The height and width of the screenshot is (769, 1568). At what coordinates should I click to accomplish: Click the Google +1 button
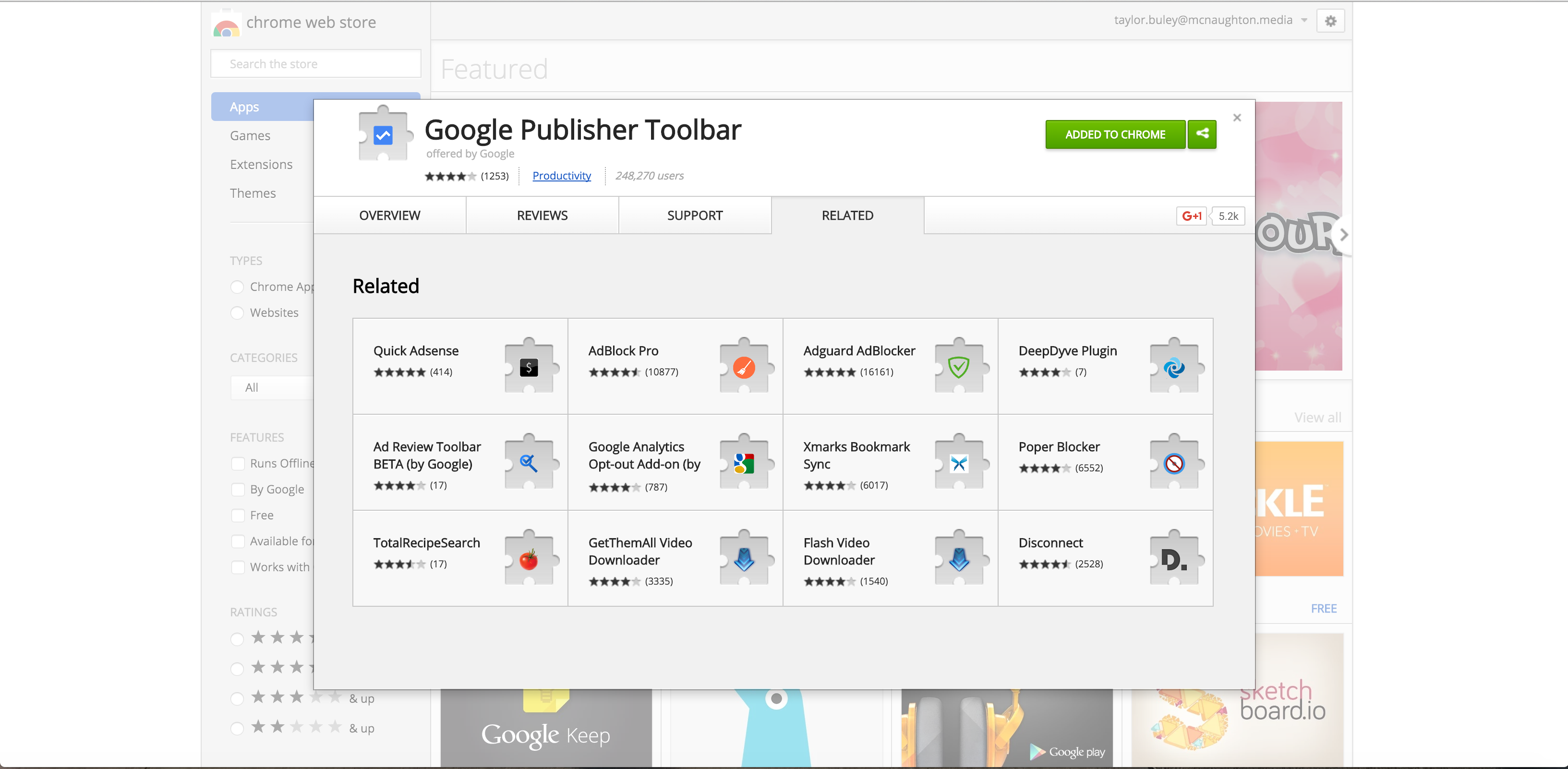(1191, 216)
